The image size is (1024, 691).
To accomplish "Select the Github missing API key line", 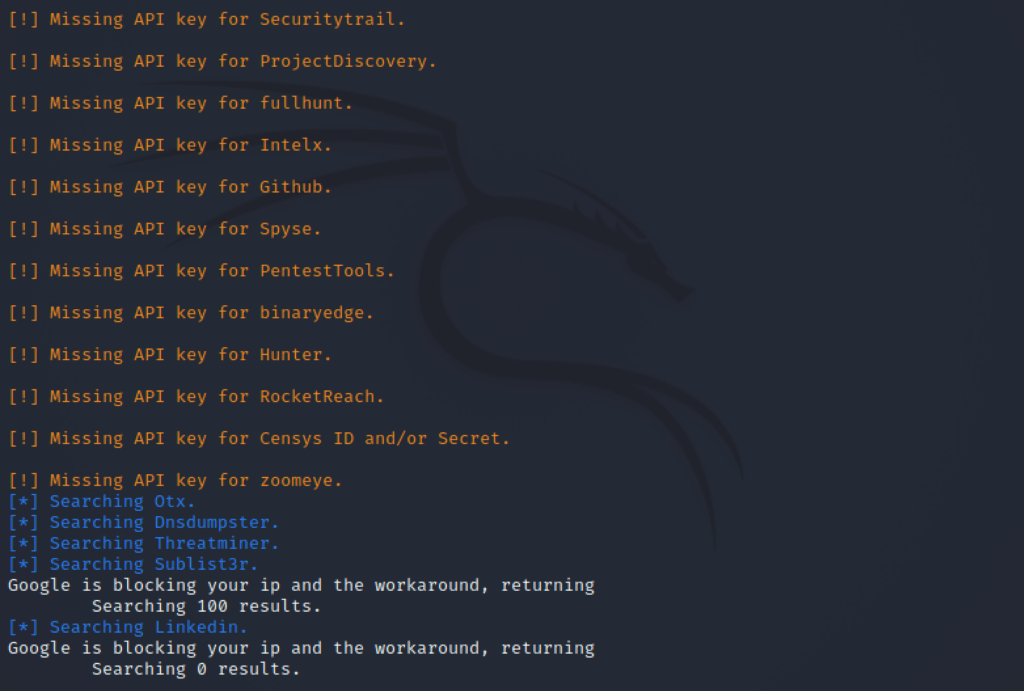I will coord(170,187).
